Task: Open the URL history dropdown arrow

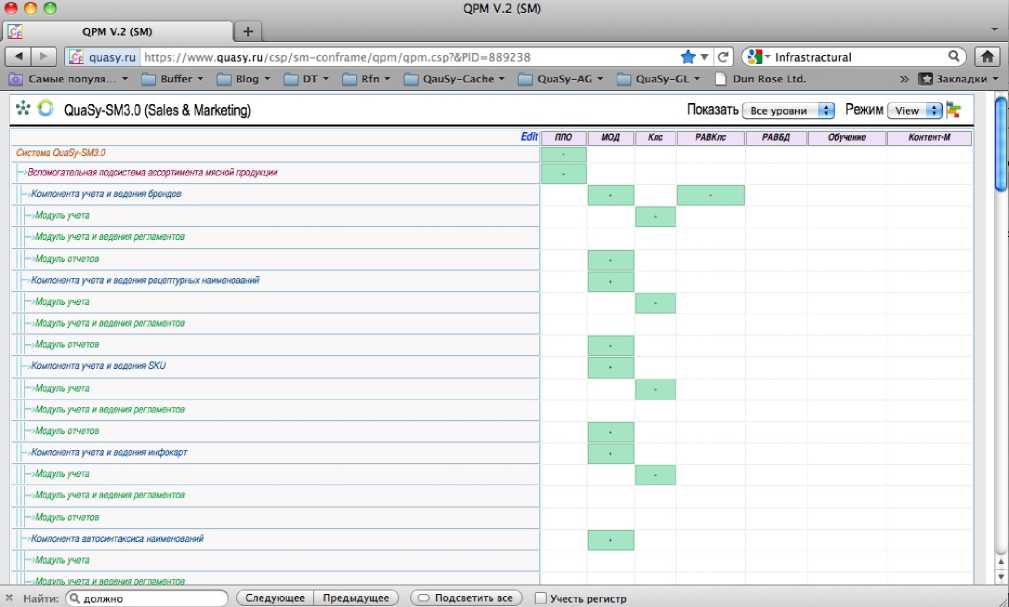Action: [x=705, y=57]
